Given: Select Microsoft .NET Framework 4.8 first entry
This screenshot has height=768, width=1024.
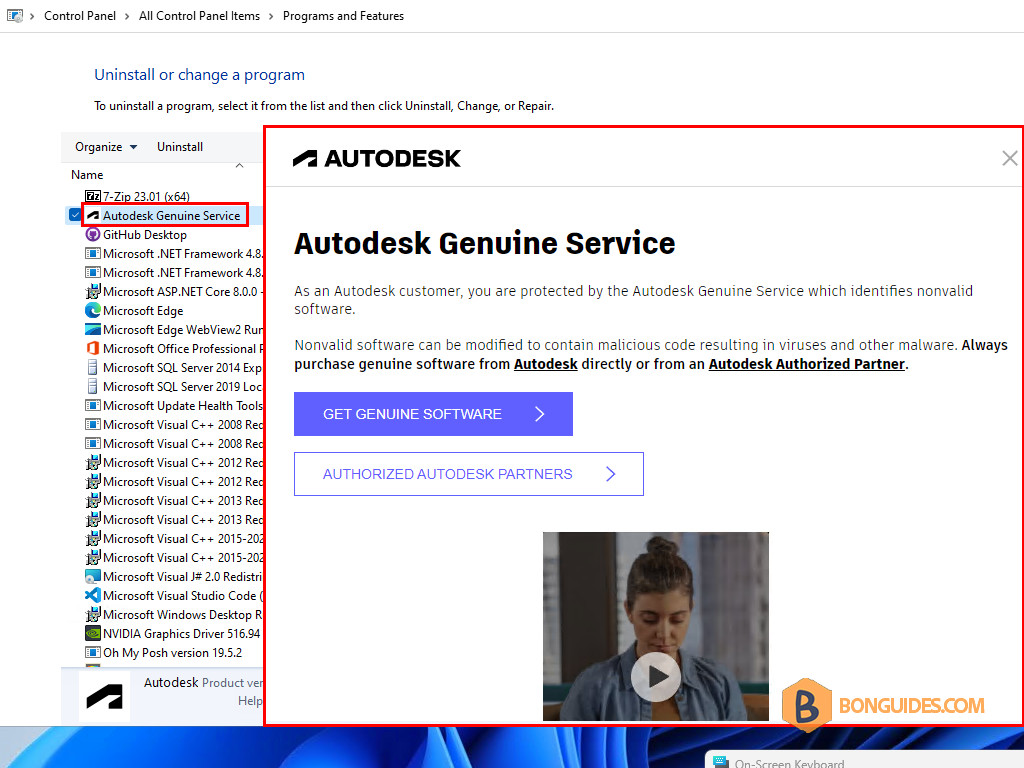Looking at the screenshot, I should pyautogui.click(x=174, y=253).
